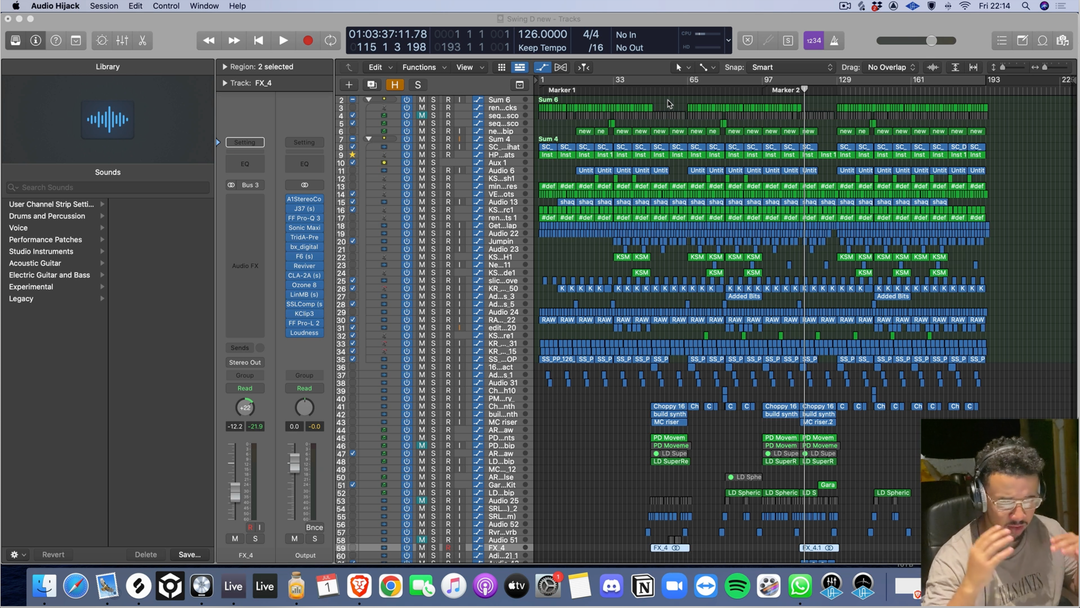This screenshot has width=1080, height=608.
Task: Select the scissors Editors icon
Action: pyautogui.click(x=143, y=41)
